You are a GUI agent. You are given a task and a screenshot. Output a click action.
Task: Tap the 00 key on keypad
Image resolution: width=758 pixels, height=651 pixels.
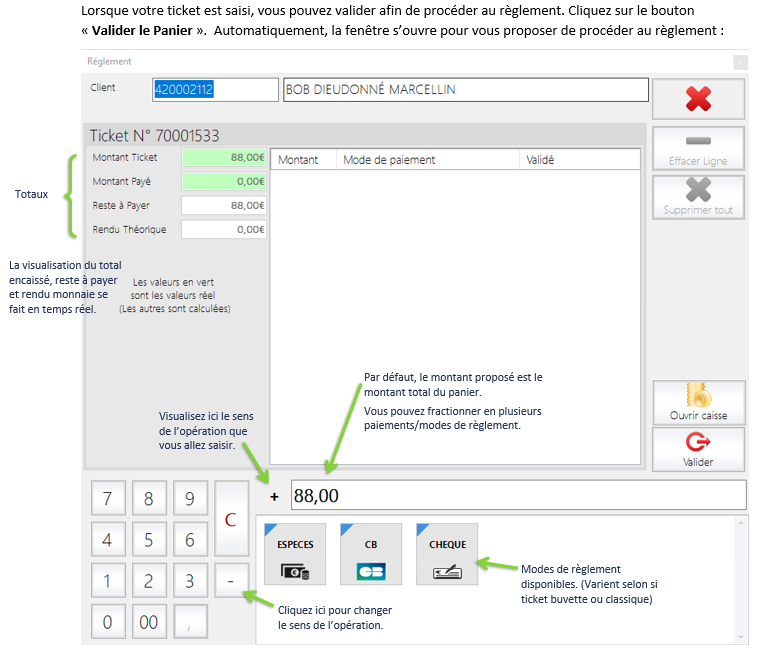[x=149, y=622]
